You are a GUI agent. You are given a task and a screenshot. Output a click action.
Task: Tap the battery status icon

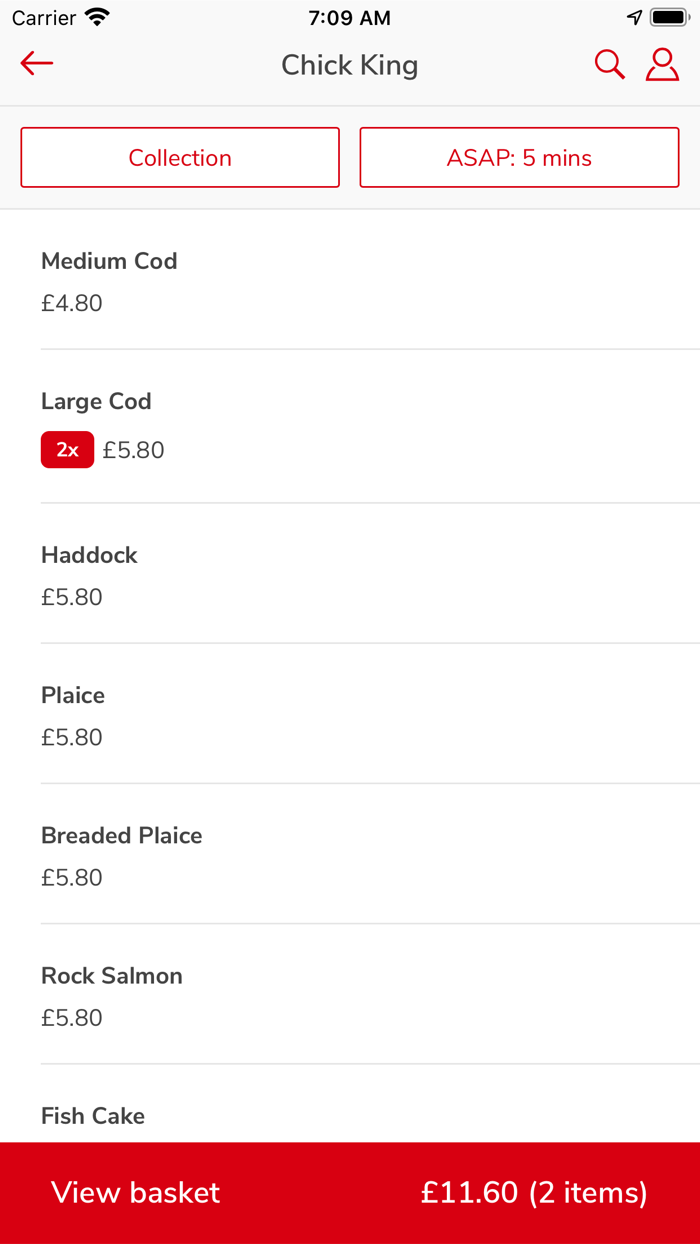(670, 18)
